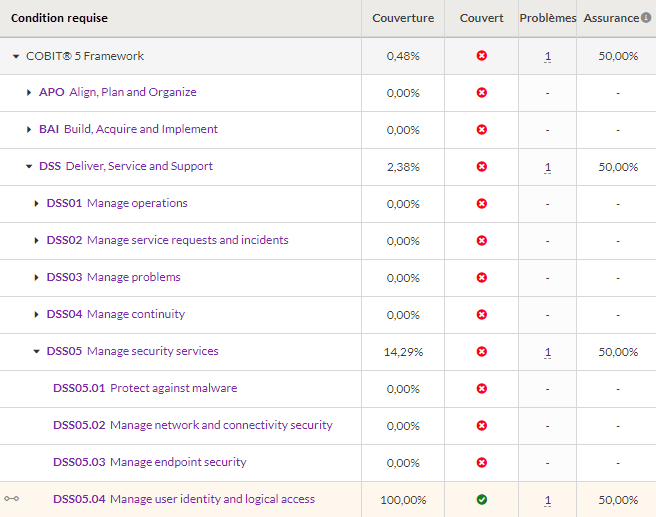Collapse the COBIT 5 Framework node
656x517 pixels.
point(16,56)
